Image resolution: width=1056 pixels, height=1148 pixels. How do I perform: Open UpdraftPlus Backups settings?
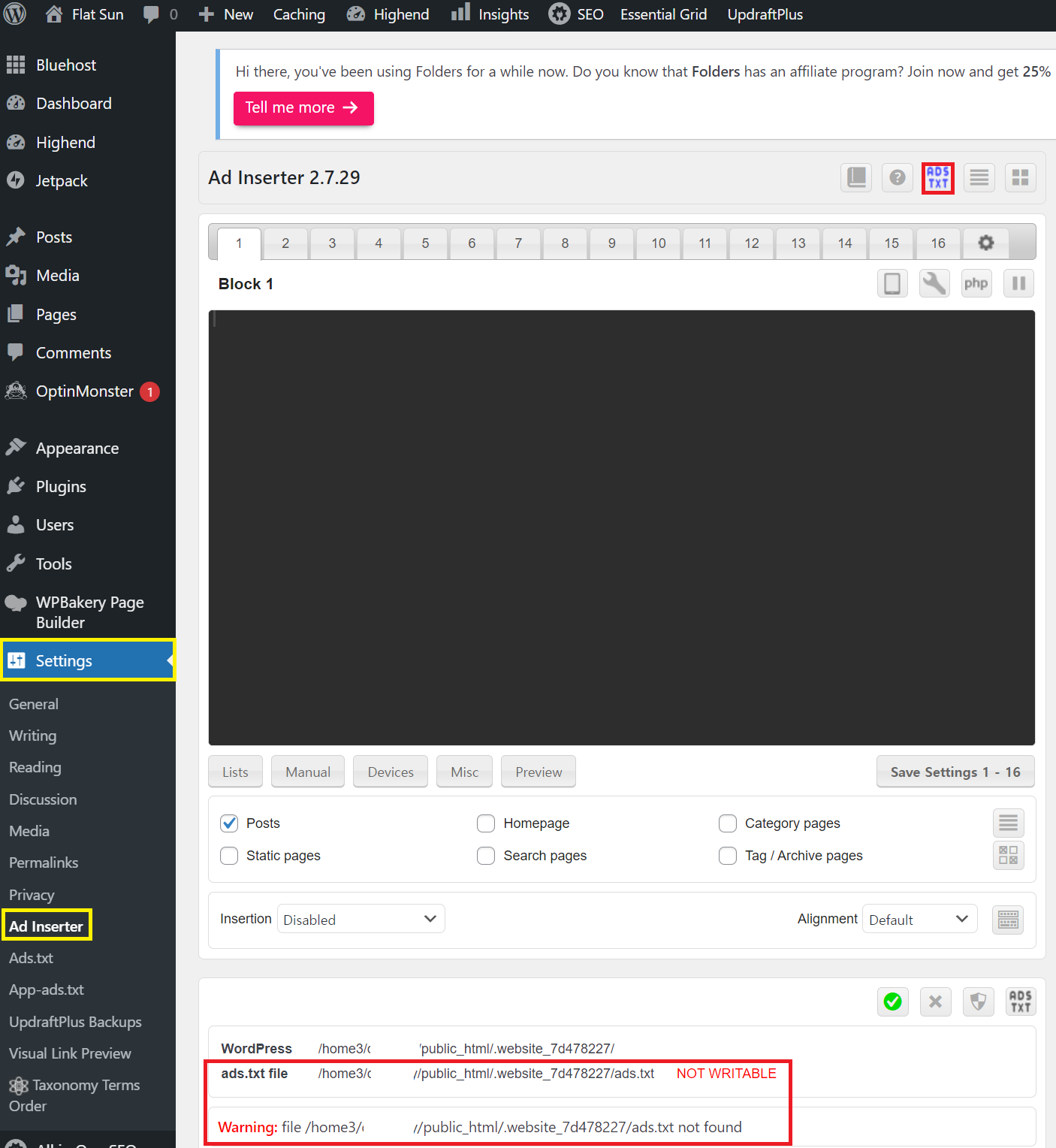coord(75,1022)
